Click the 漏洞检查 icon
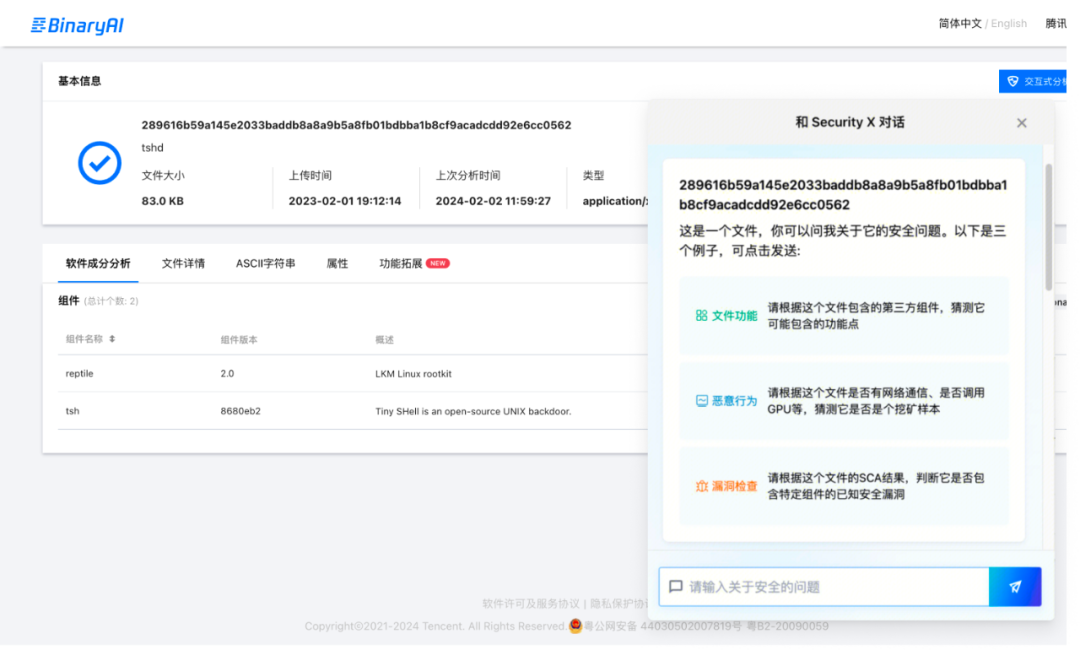 click(x=701, y=486)
